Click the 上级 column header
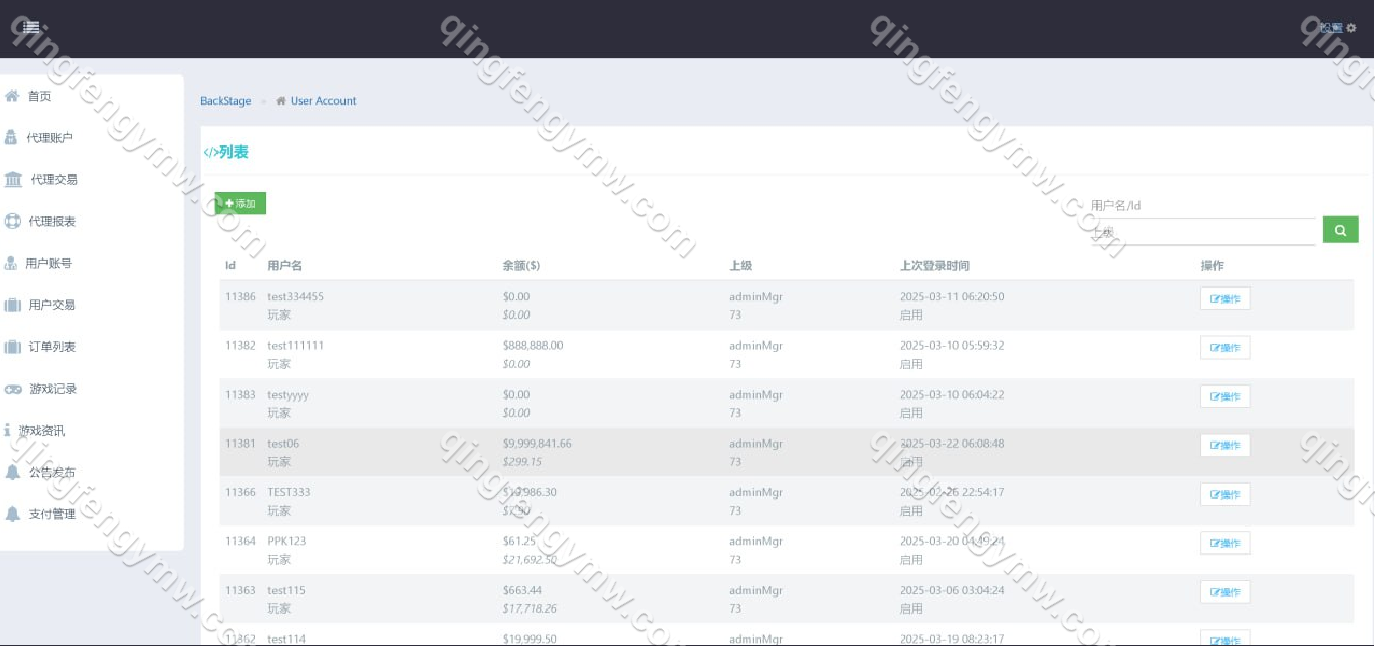This screenshot has height=646, width=1375. coord(741,266)
